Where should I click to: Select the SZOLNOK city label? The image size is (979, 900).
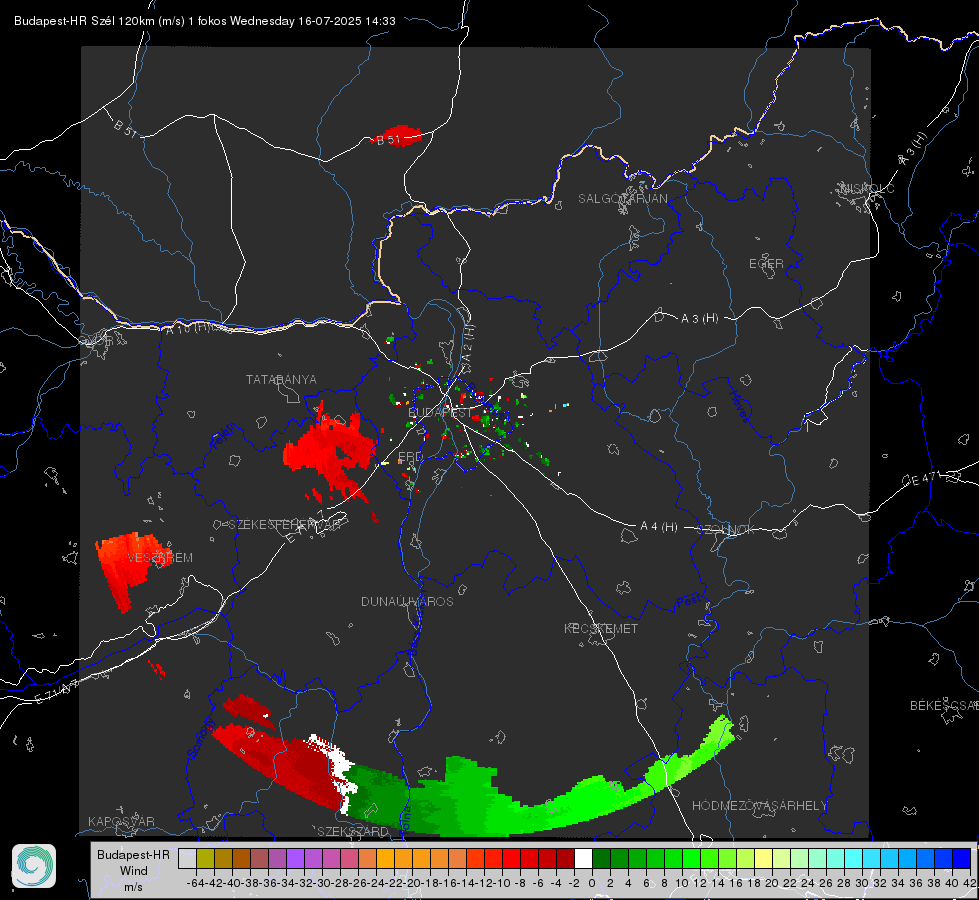tap(726, 529)
